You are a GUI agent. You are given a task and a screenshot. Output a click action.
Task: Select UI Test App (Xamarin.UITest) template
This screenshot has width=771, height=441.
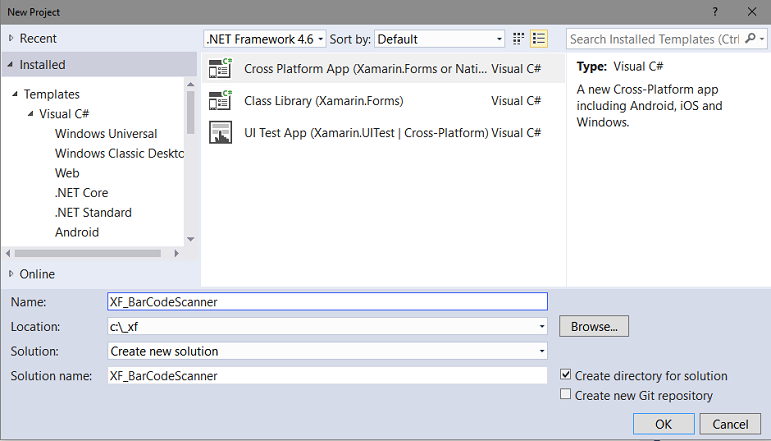pyautogui.click(x=384, y=132)
